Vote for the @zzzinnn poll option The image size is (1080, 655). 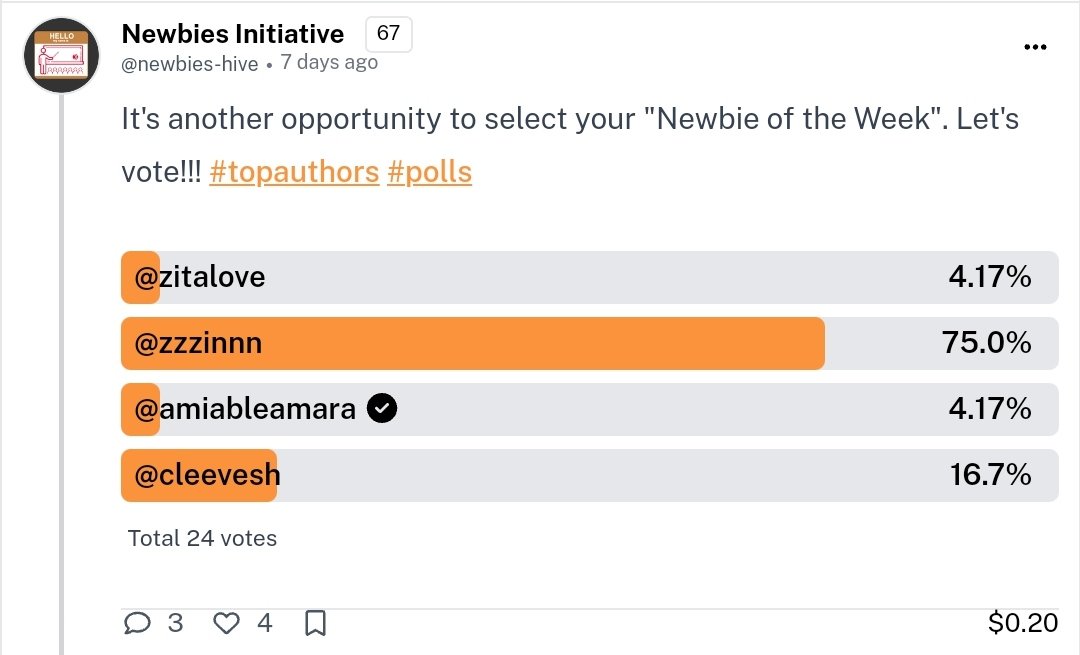point(590,343)
